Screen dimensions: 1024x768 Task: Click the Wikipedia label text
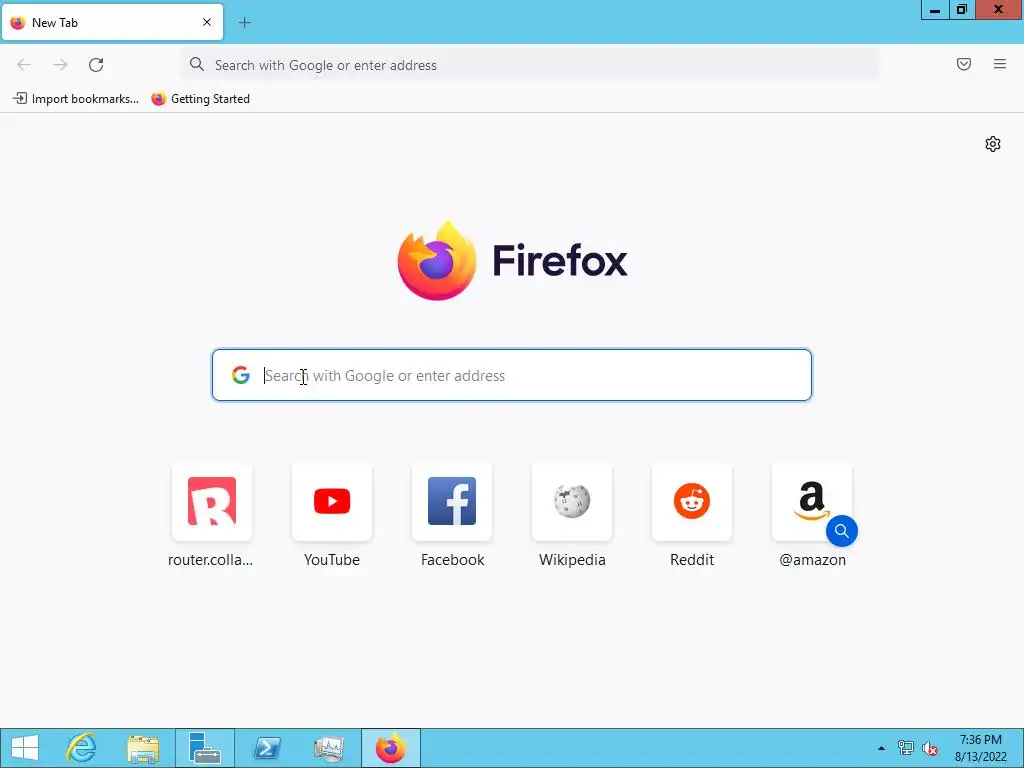572,560
